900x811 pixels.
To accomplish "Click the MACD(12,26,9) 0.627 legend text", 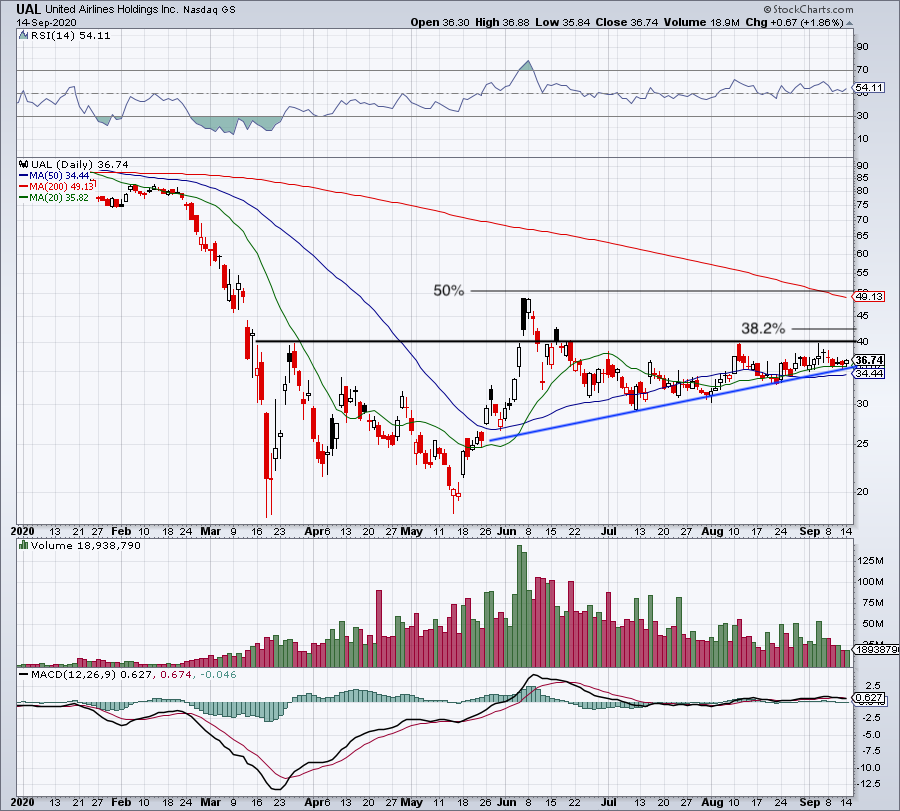I will 92,674.
